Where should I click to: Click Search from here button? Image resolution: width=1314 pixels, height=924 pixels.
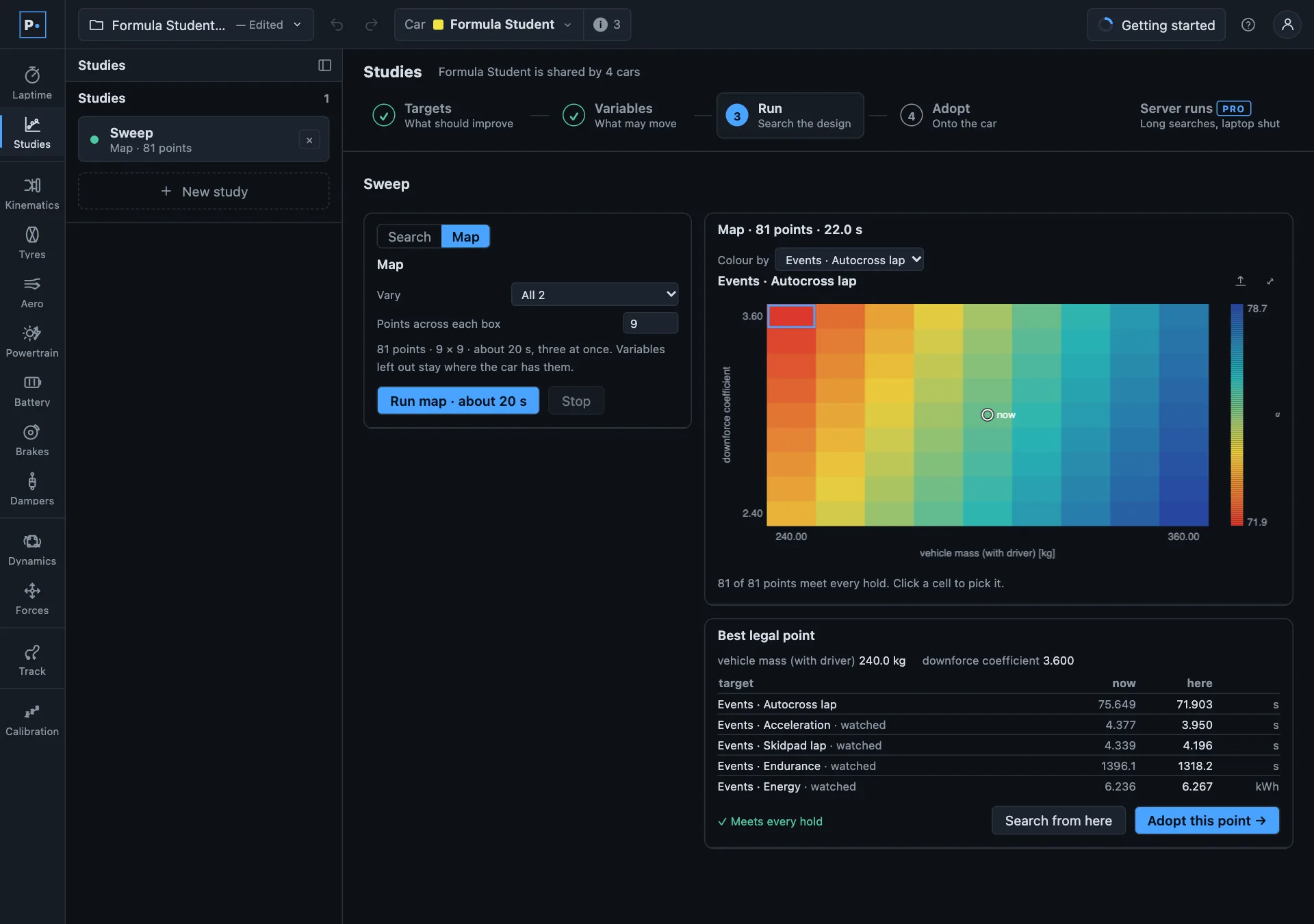tap(1058, 820)
